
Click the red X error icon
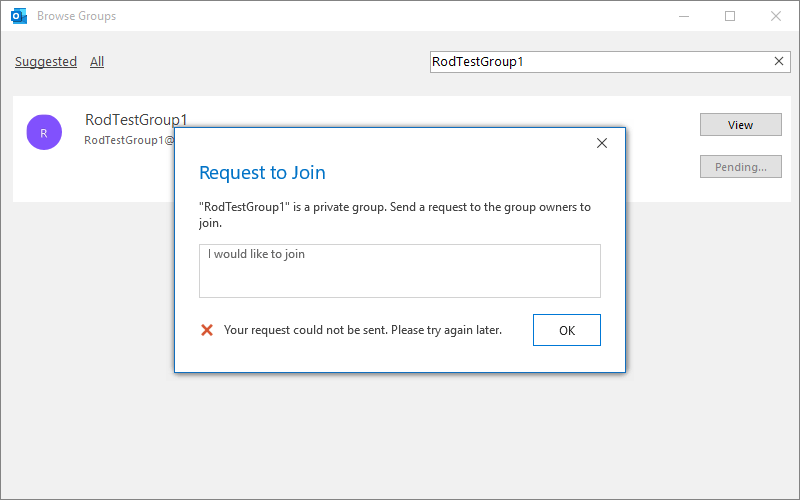pos(207,330)
